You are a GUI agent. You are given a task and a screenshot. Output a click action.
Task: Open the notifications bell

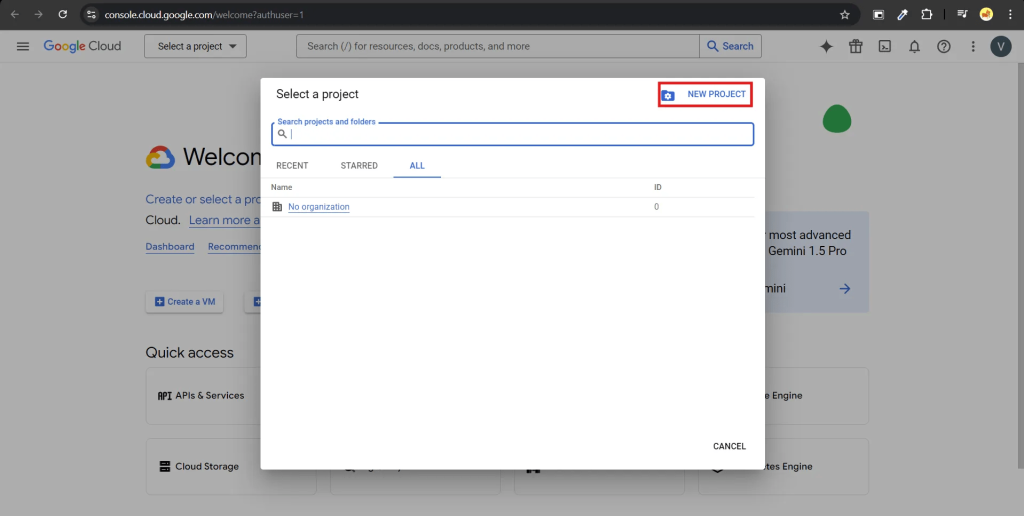914,46
